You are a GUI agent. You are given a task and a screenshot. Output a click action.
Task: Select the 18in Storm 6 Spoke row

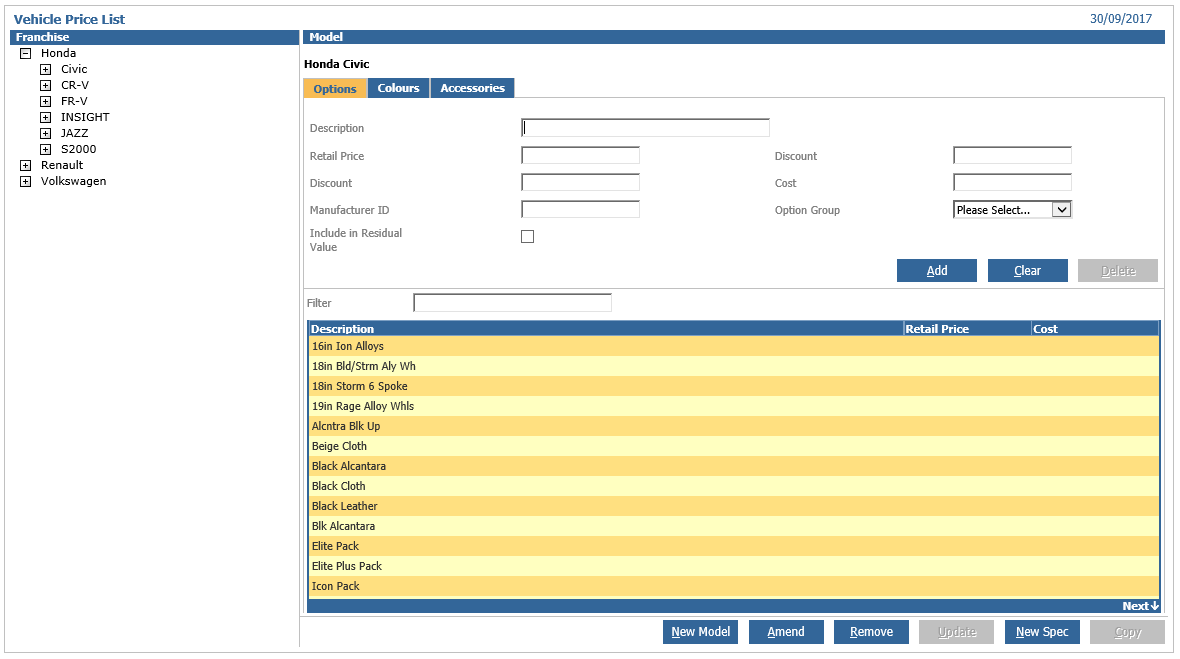tap(734, 386)
